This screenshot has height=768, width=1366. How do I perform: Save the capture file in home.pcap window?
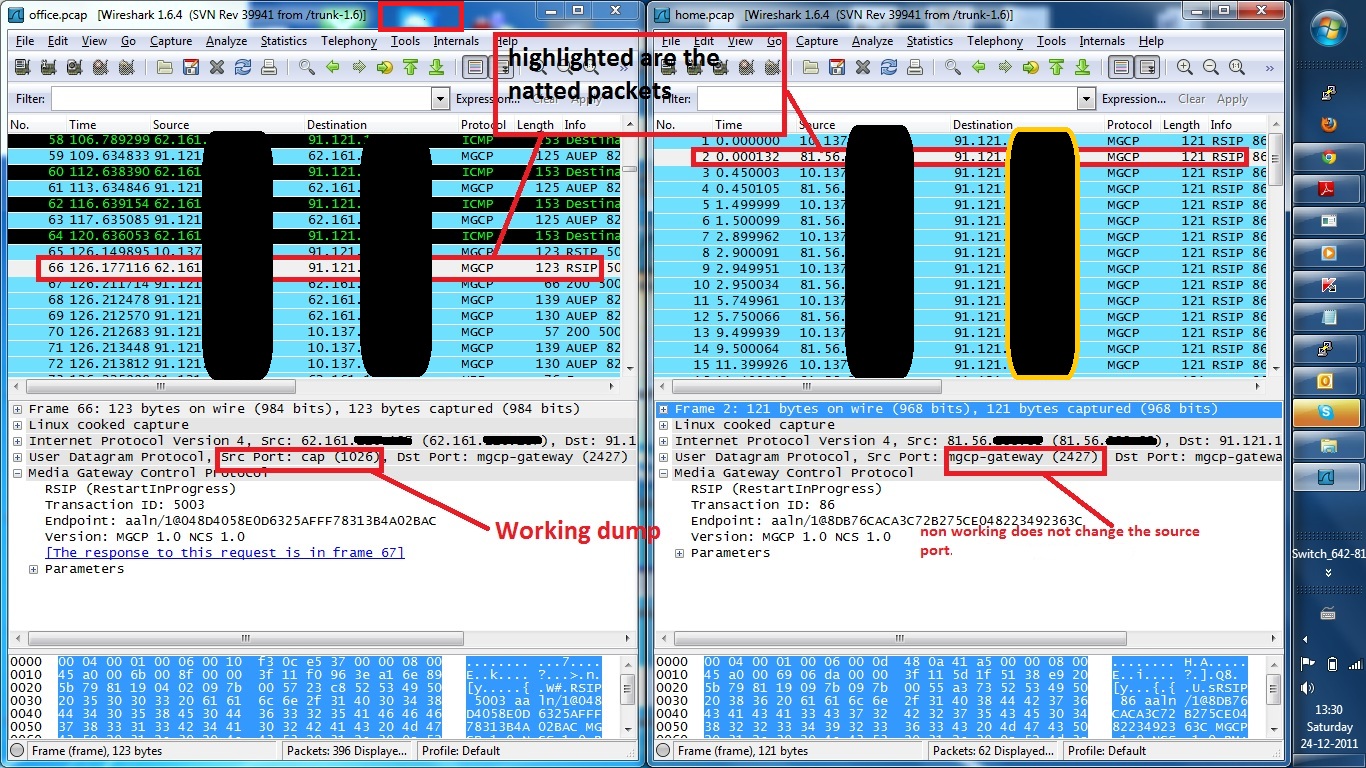836,67
